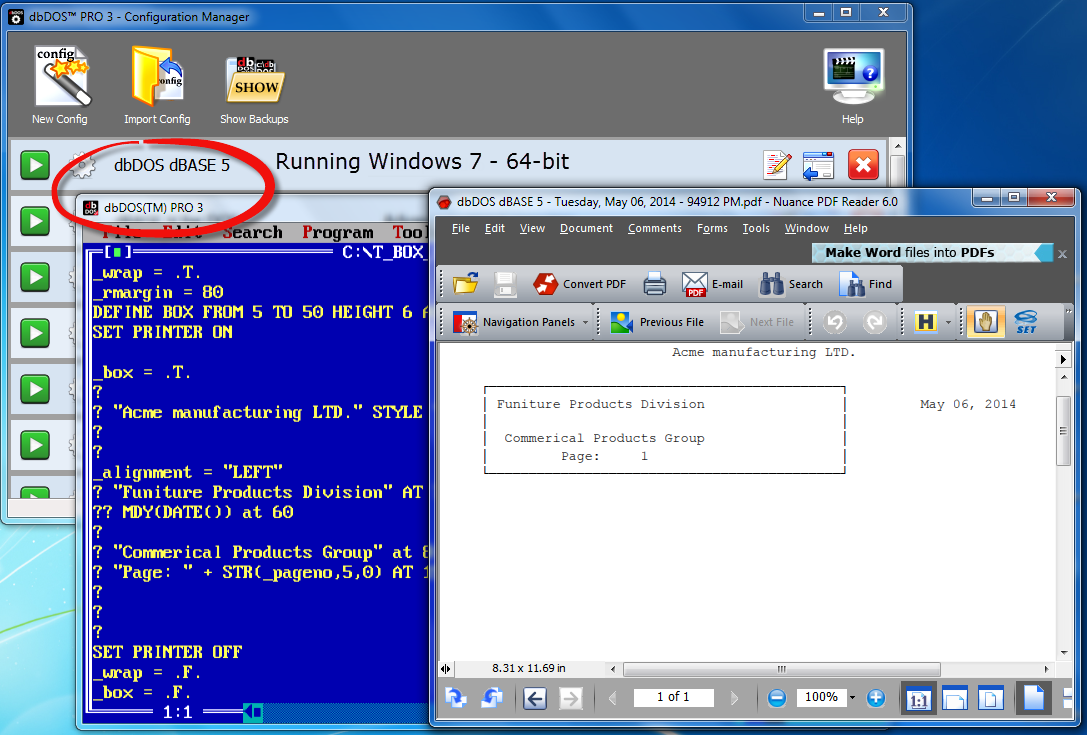Open Program menu in dbDOS PRO 3
Image resolution: width=1087 pixels, height=735 pixels.
(x=338, y=232)
